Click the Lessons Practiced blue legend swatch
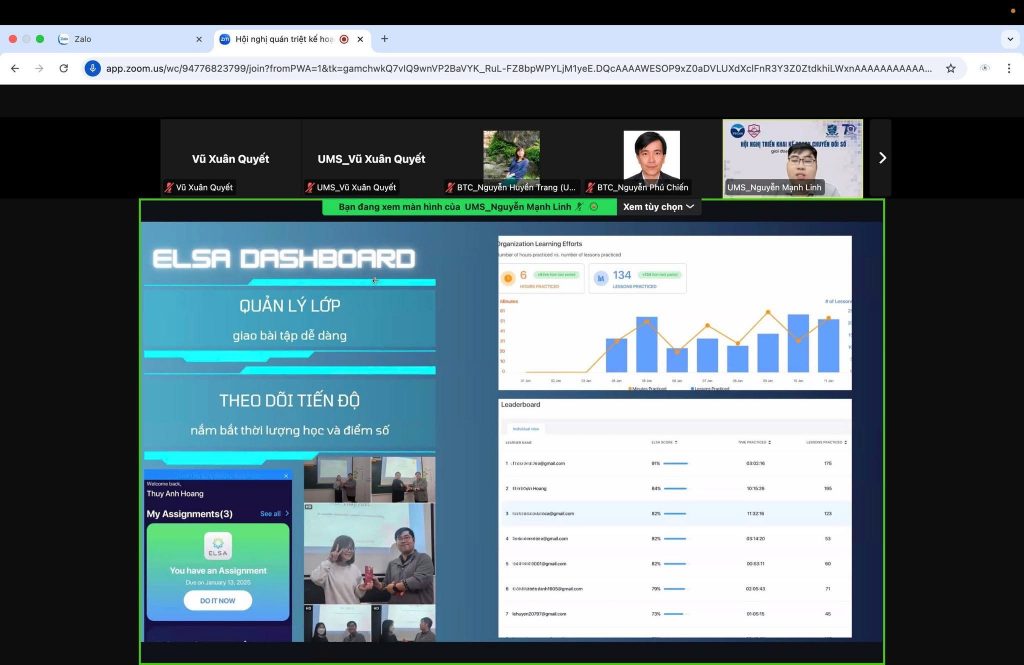The image size is (1024, 665). click(x=693, y=389)
